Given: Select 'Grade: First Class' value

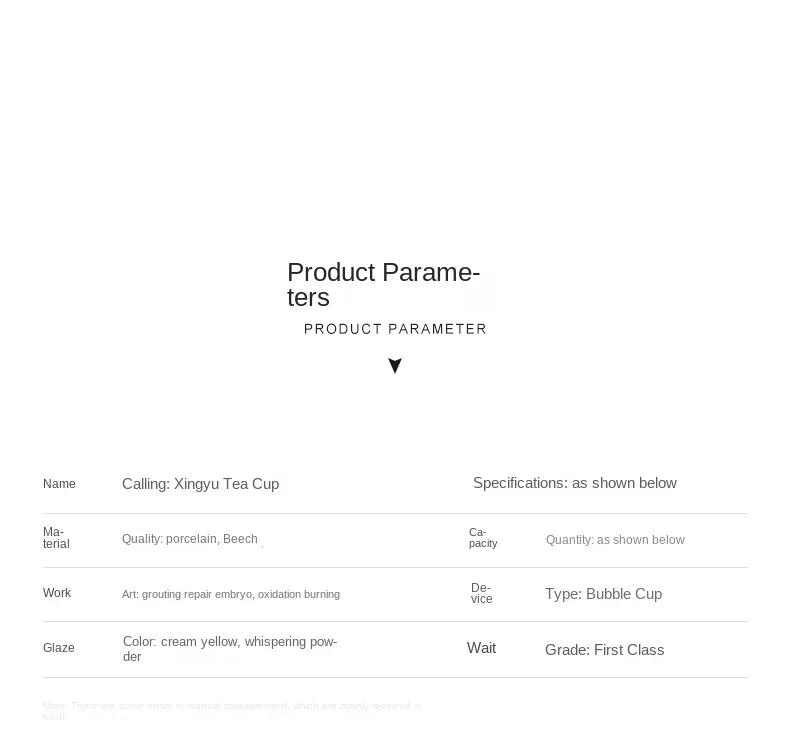Looking at the screenshot, I should click(605, 650).
